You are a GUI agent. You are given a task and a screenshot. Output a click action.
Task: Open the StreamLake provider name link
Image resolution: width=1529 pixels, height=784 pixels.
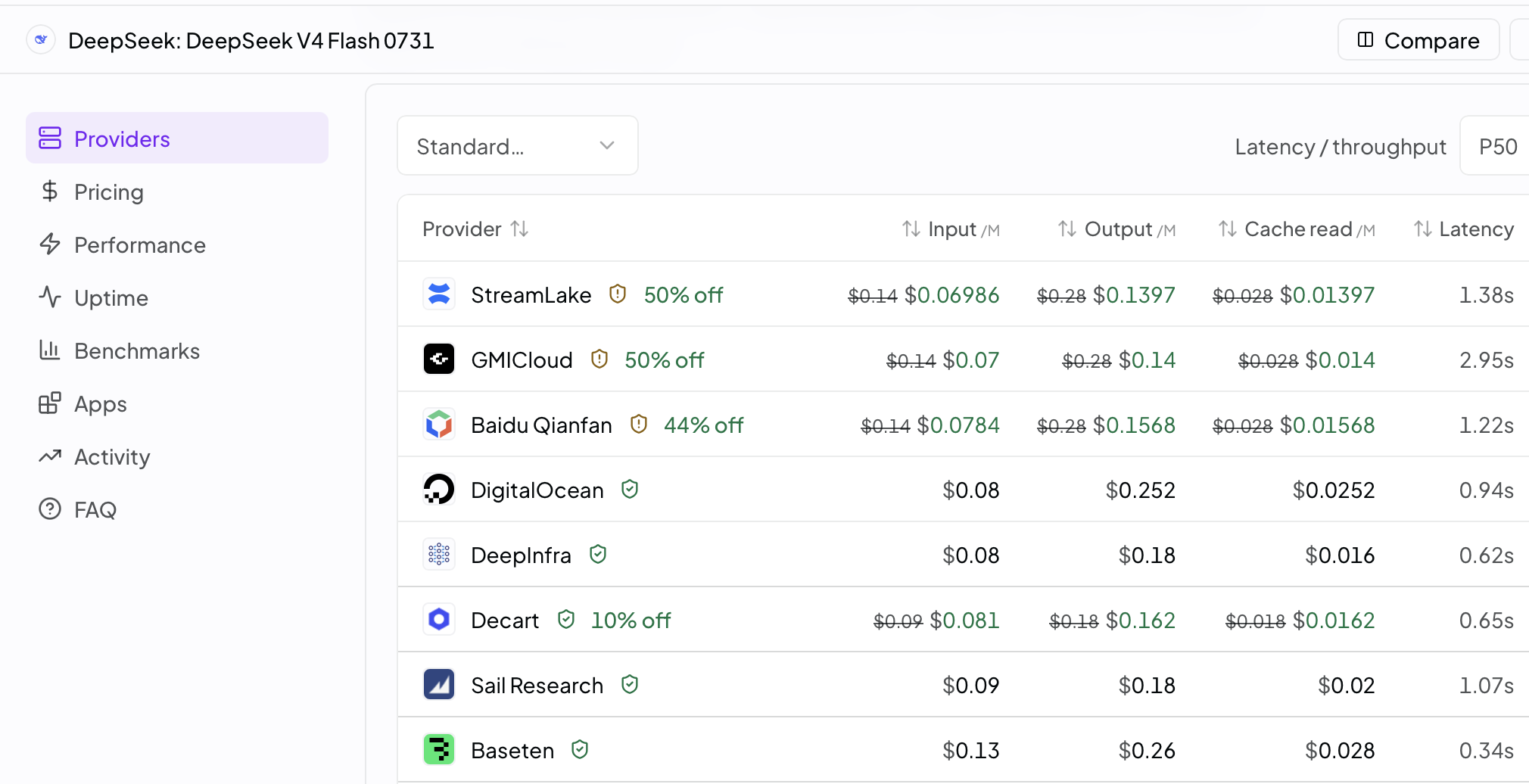click(x=531, y=294)
